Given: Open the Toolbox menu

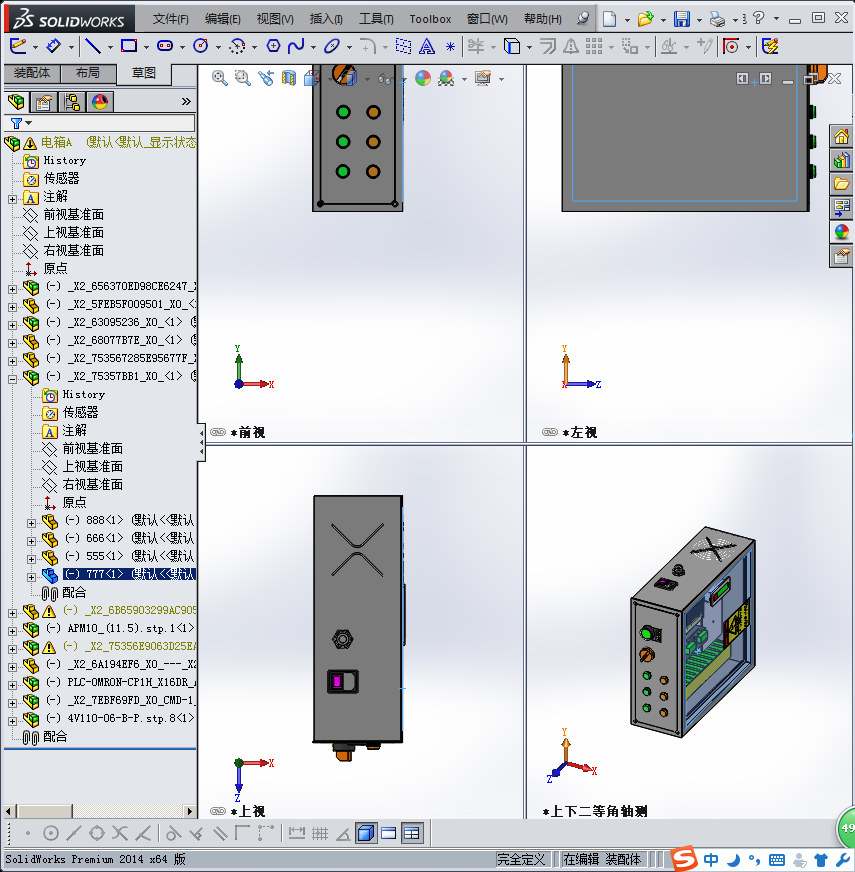Looking at the screenshot, I should pyautogui.click(x=430, y=19).
